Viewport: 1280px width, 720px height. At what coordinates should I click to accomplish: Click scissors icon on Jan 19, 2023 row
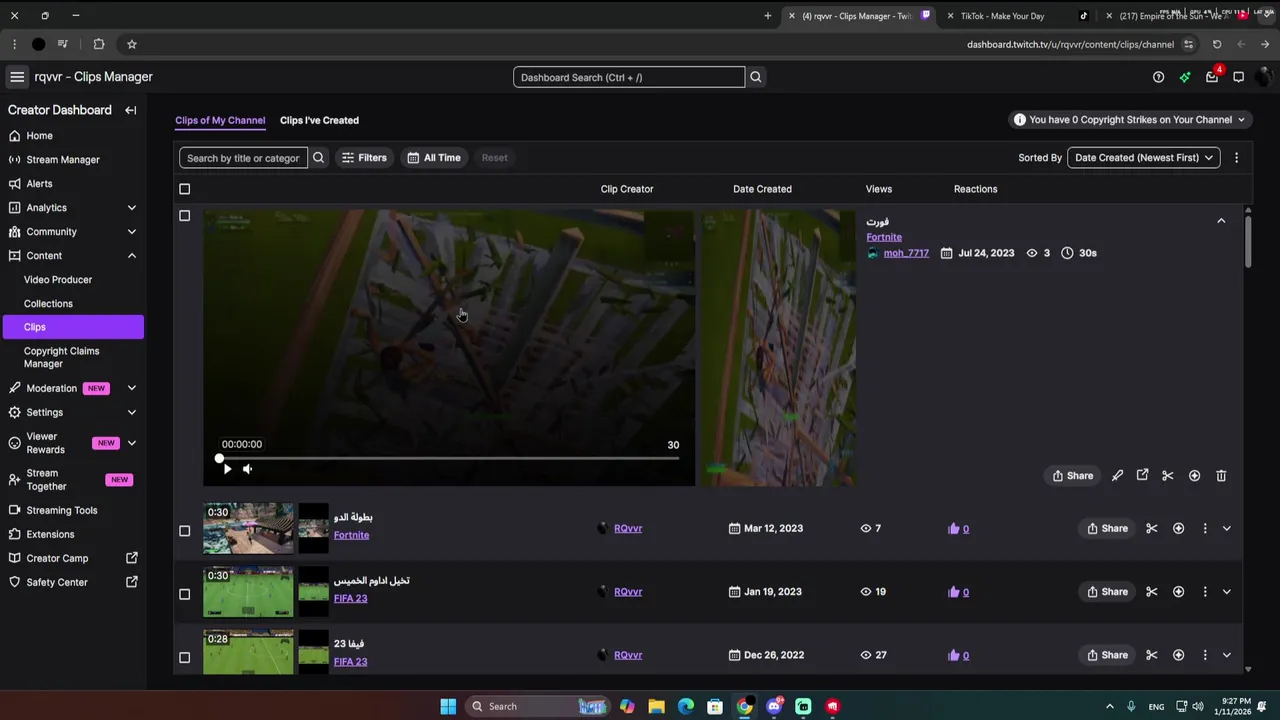[1151, 592]
